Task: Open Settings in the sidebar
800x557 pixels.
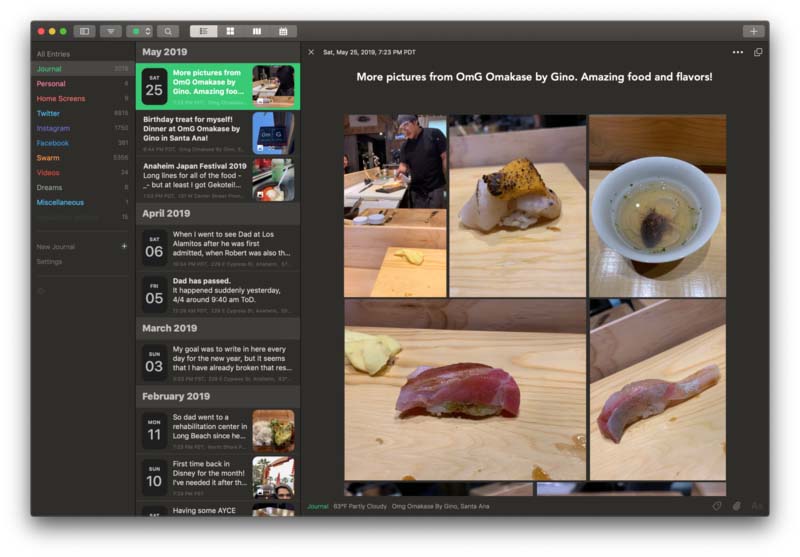Action: [49, 262]
